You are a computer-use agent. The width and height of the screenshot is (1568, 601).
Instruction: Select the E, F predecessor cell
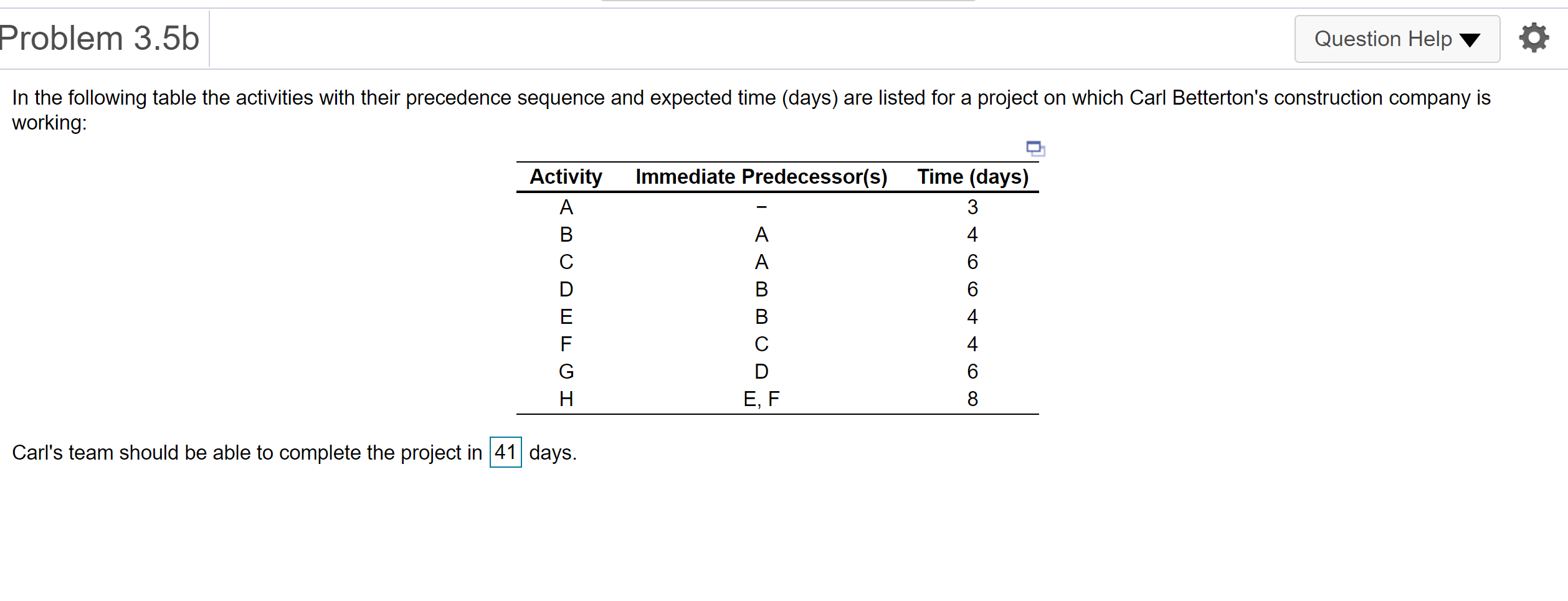(761, 399)
